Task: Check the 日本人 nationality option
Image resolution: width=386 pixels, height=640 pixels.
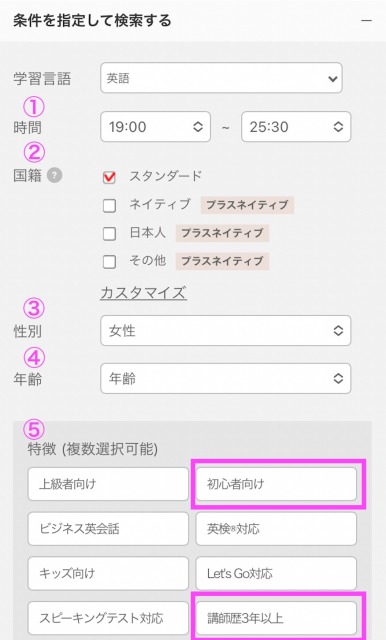Action: (109, 233)
